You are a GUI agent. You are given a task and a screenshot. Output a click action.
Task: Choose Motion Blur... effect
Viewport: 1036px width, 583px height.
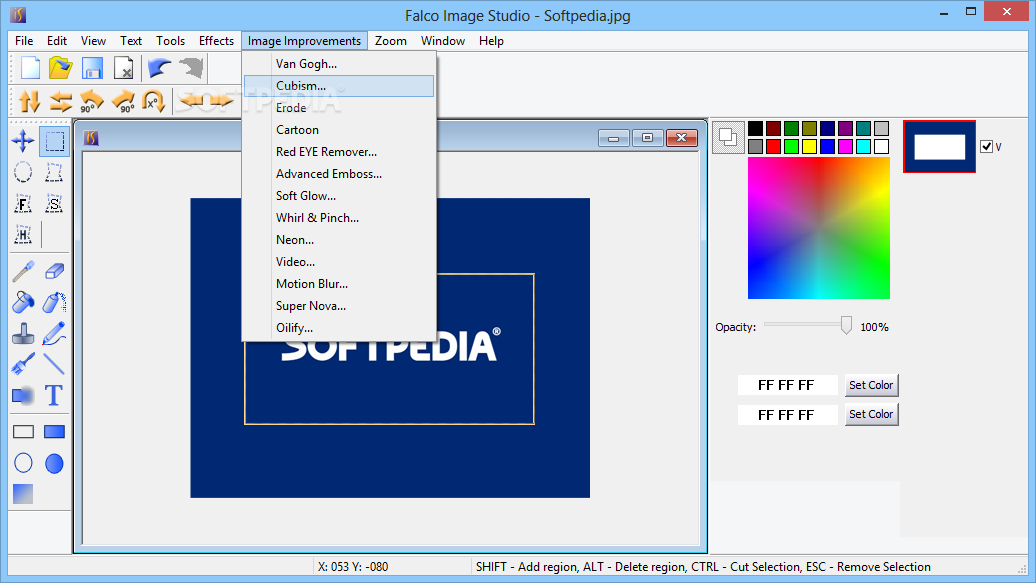click(x=339, y=284)
